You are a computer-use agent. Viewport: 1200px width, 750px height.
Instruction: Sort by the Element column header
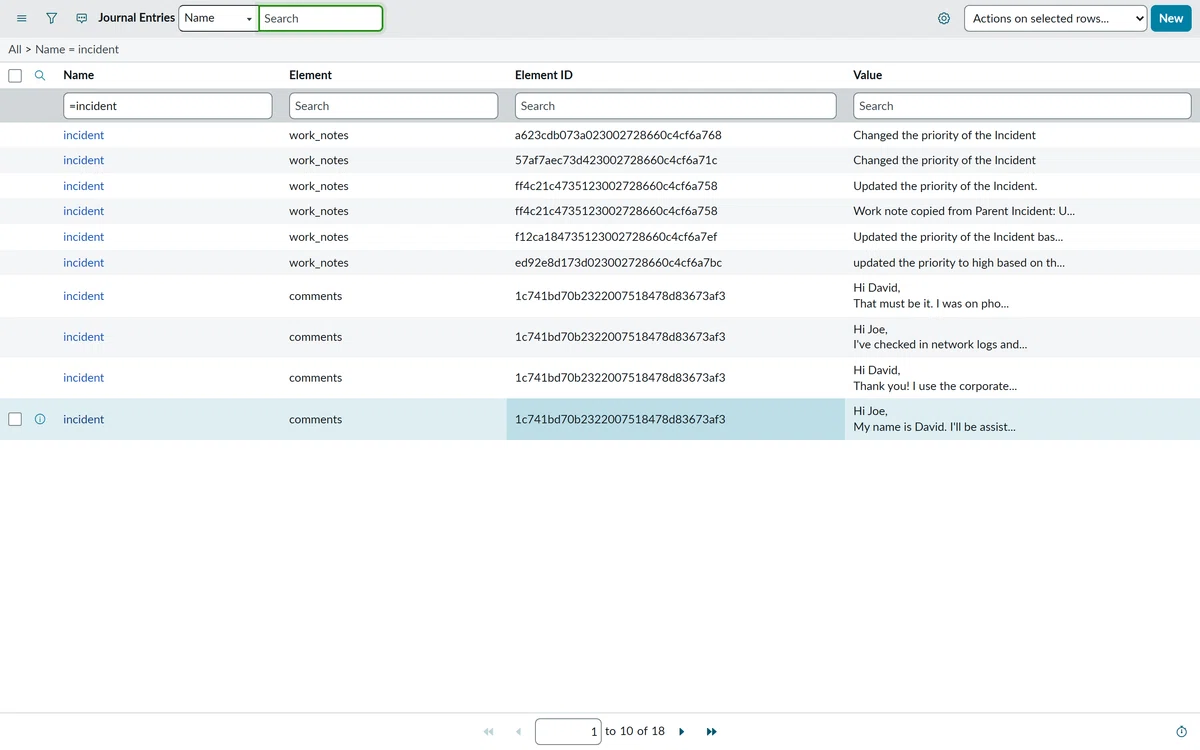pos(310,75)
